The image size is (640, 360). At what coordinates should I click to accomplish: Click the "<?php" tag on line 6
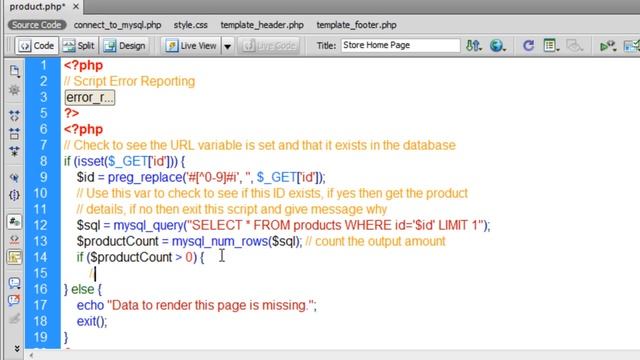83,129
